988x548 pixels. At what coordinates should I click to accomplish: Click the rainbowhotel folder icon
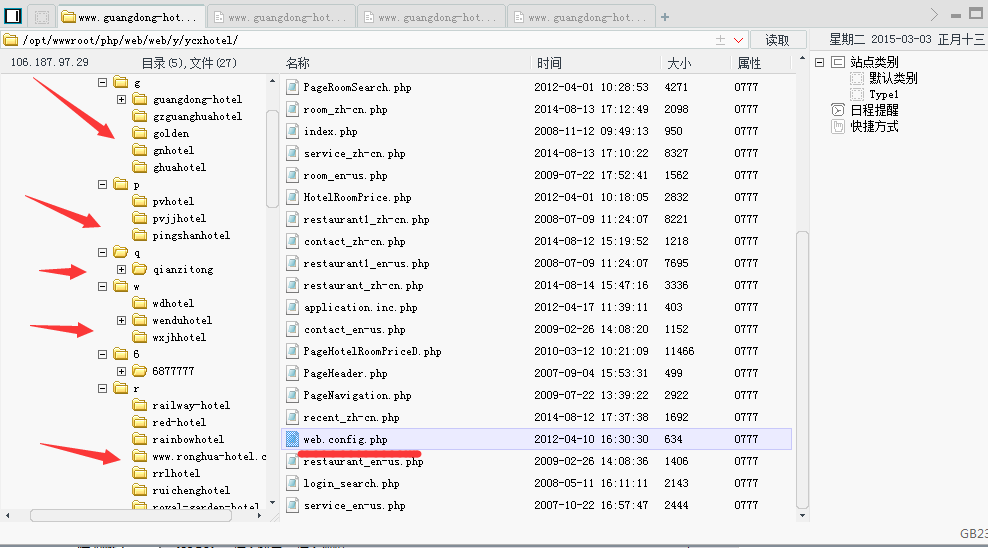point(140,439)
